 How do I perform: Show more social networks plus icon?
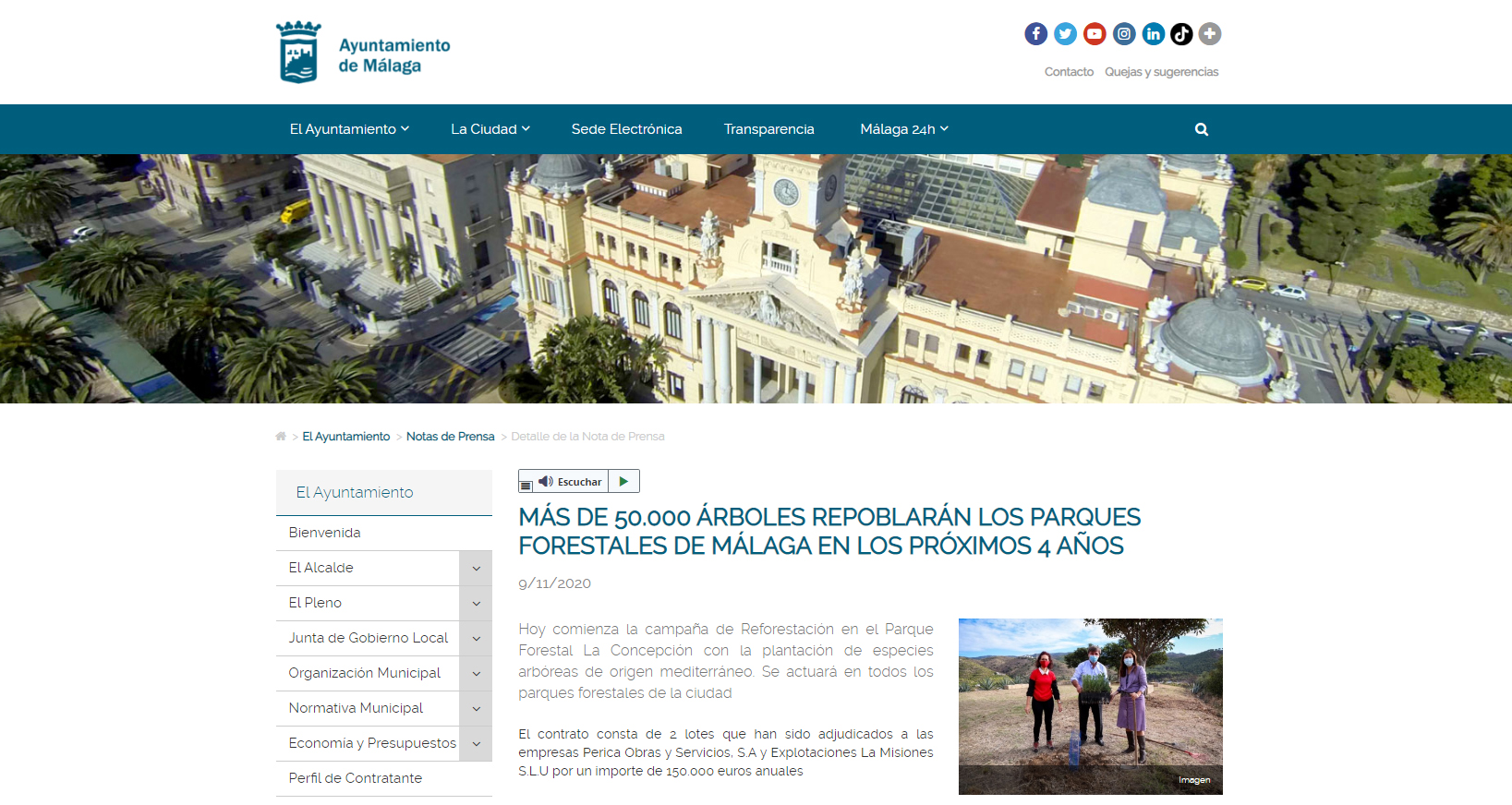point(1210,34)
